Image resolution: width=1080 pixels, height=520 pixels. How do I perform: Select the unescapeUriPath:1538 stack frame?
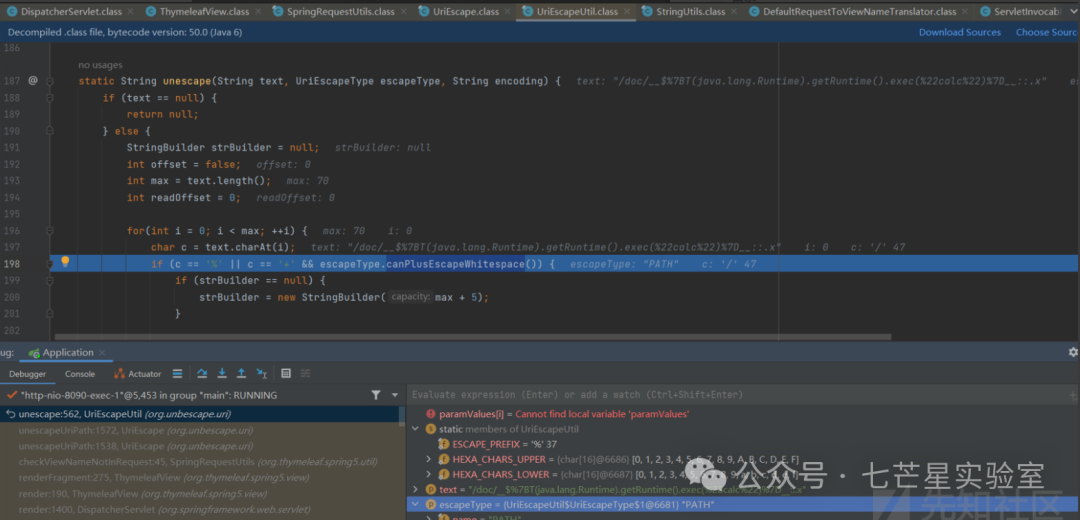point(200,446)
